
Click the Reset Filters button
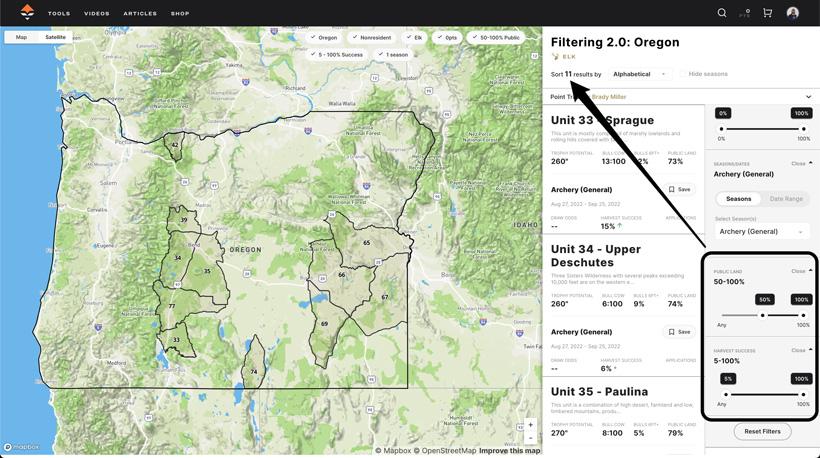(x=762, y=431)
